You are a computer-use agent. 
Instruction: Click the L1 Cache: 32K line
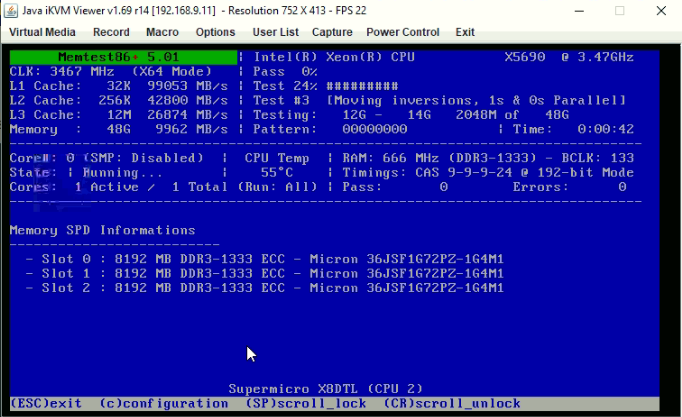coord(119,86)
